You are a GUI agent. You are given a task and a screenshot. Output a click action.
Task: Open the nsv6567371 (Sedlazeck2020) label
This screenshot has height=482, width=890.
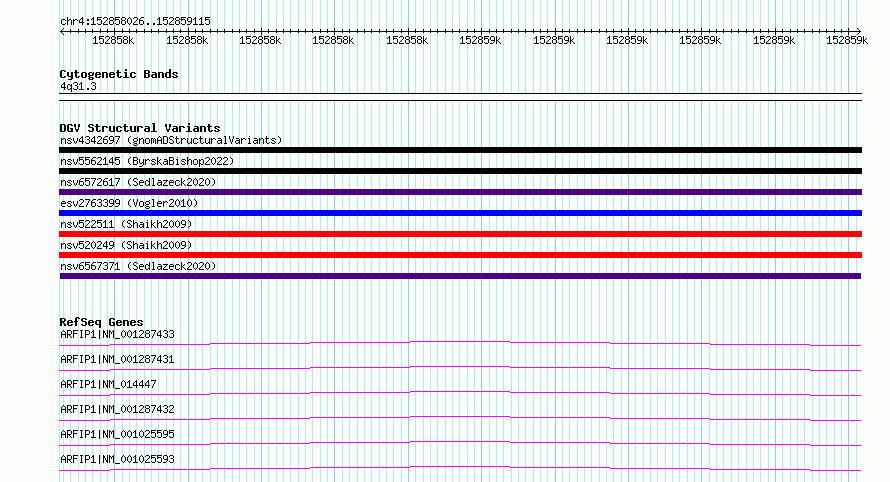(138, 266)
